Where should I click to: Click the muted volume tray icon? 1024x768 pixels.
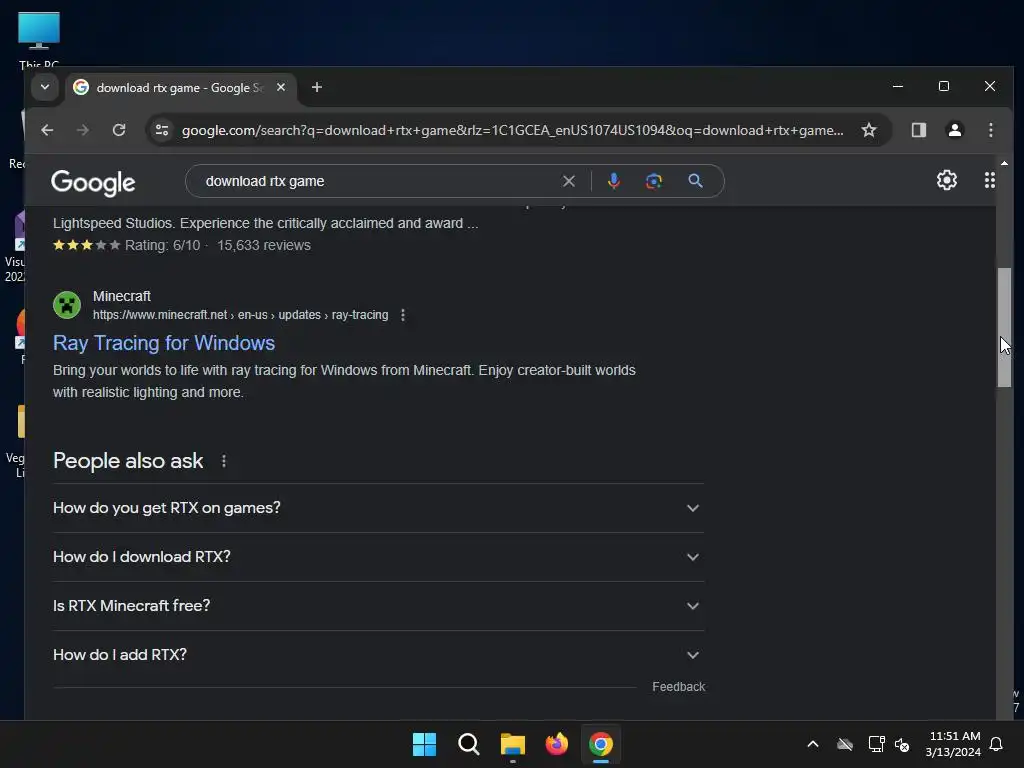[x=902, y=744]
